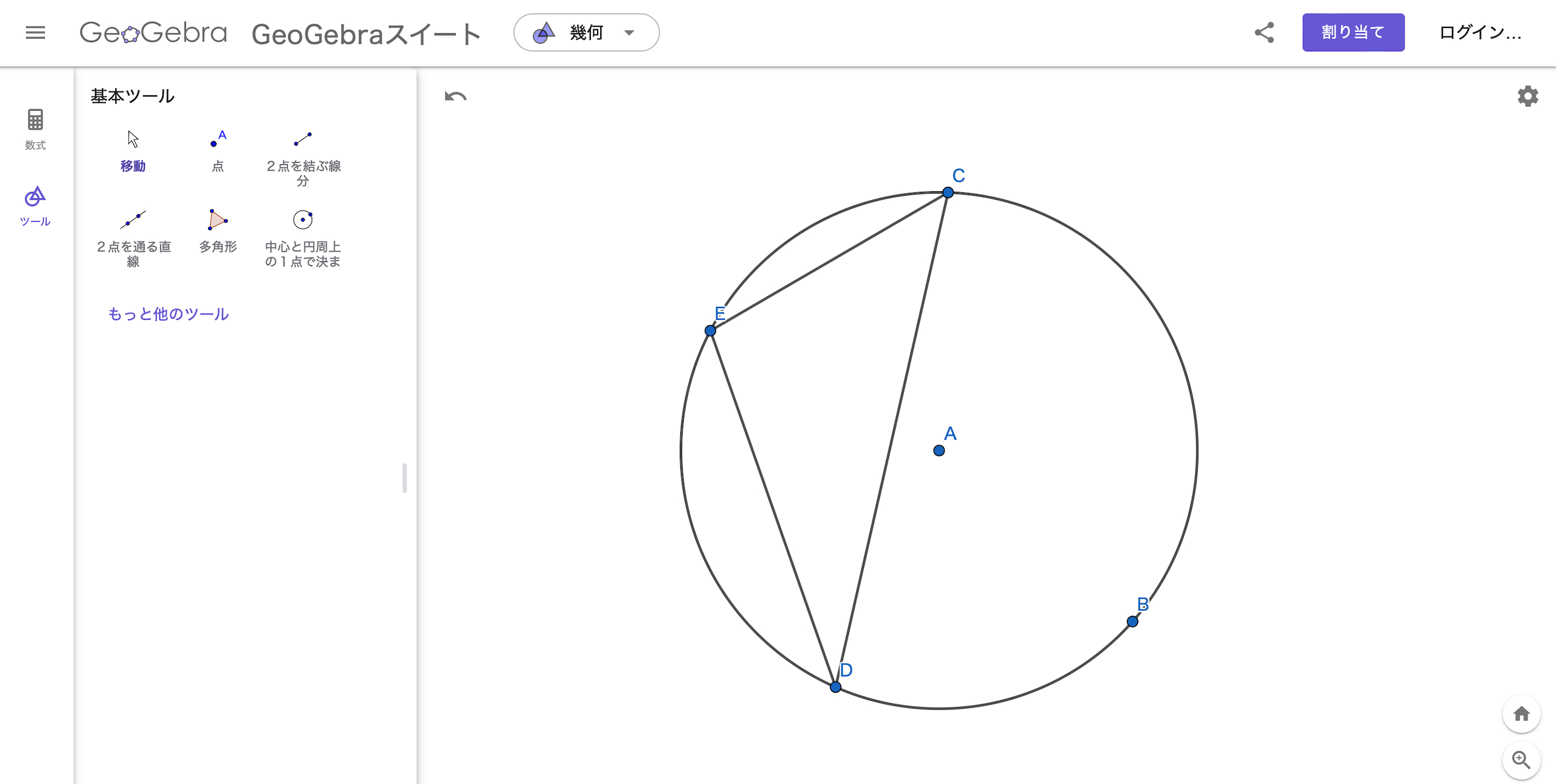Screen dimensions: 1556x784
Task: Open the 幾何 app switcher dropdown
Action: [x=586, y=33]
